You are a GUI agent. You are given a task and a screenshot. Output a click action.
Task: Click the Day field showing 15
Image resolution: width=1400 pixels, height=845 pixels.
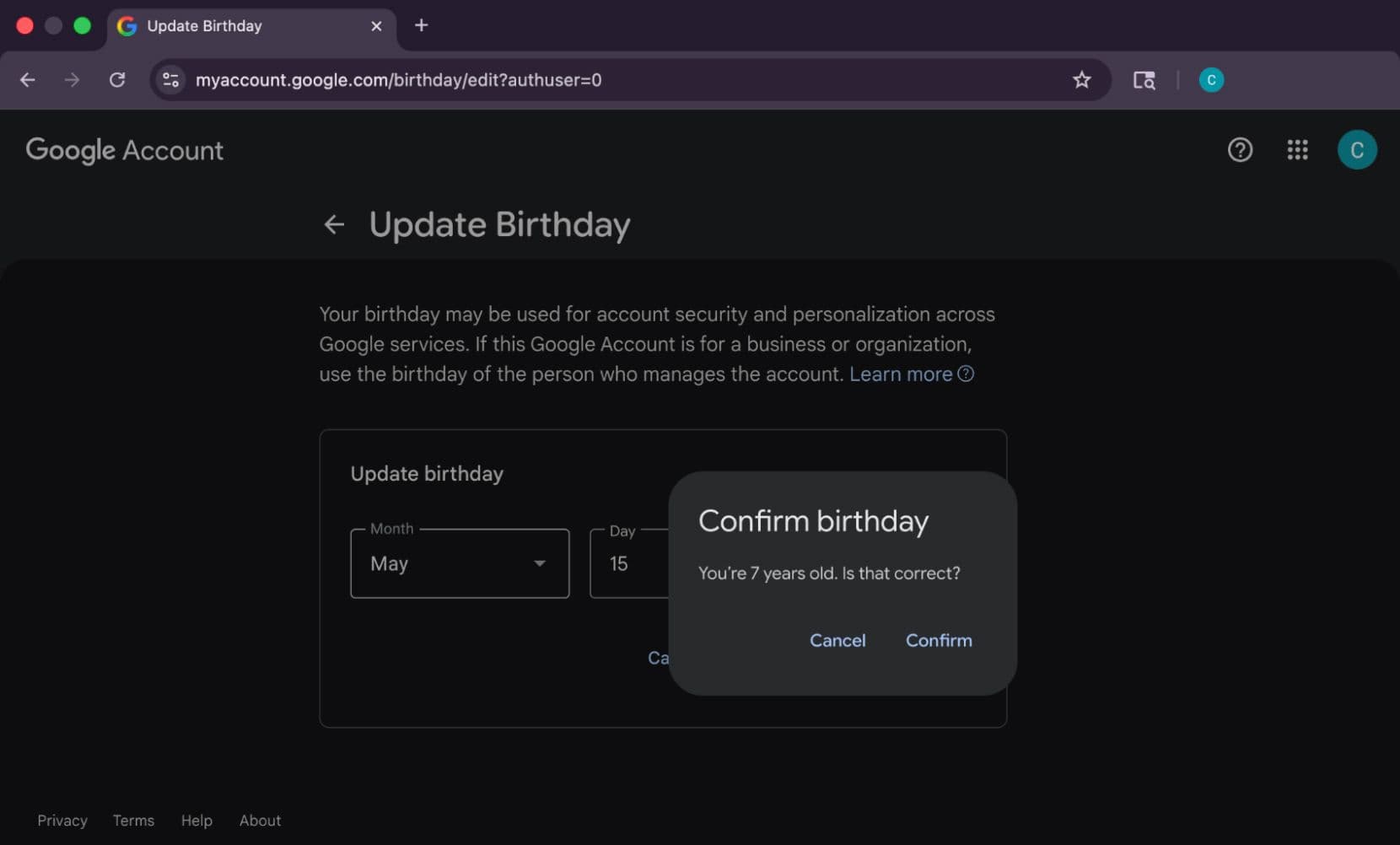629,563
